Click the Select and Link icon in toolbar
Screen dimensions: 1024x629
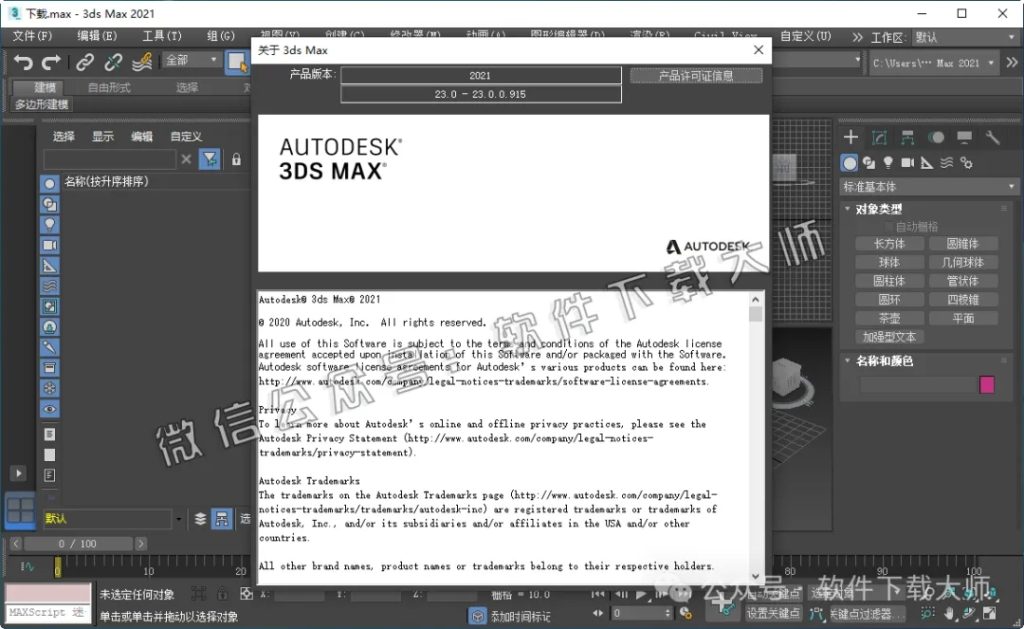(x=84, y=62)
